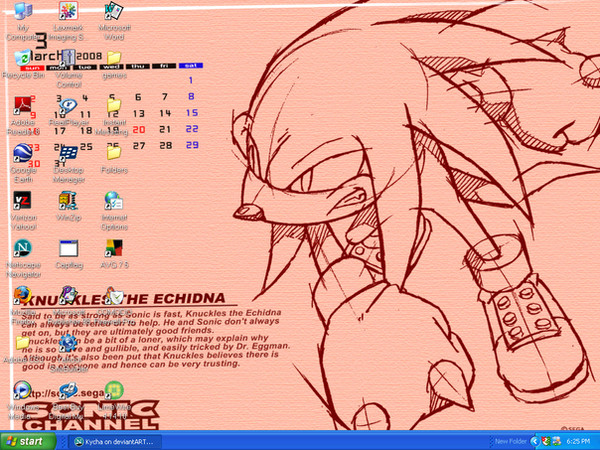This screenshot has height=450, width=600.
Task: Select the Adobe folder on the desktop
Action: 23,343
